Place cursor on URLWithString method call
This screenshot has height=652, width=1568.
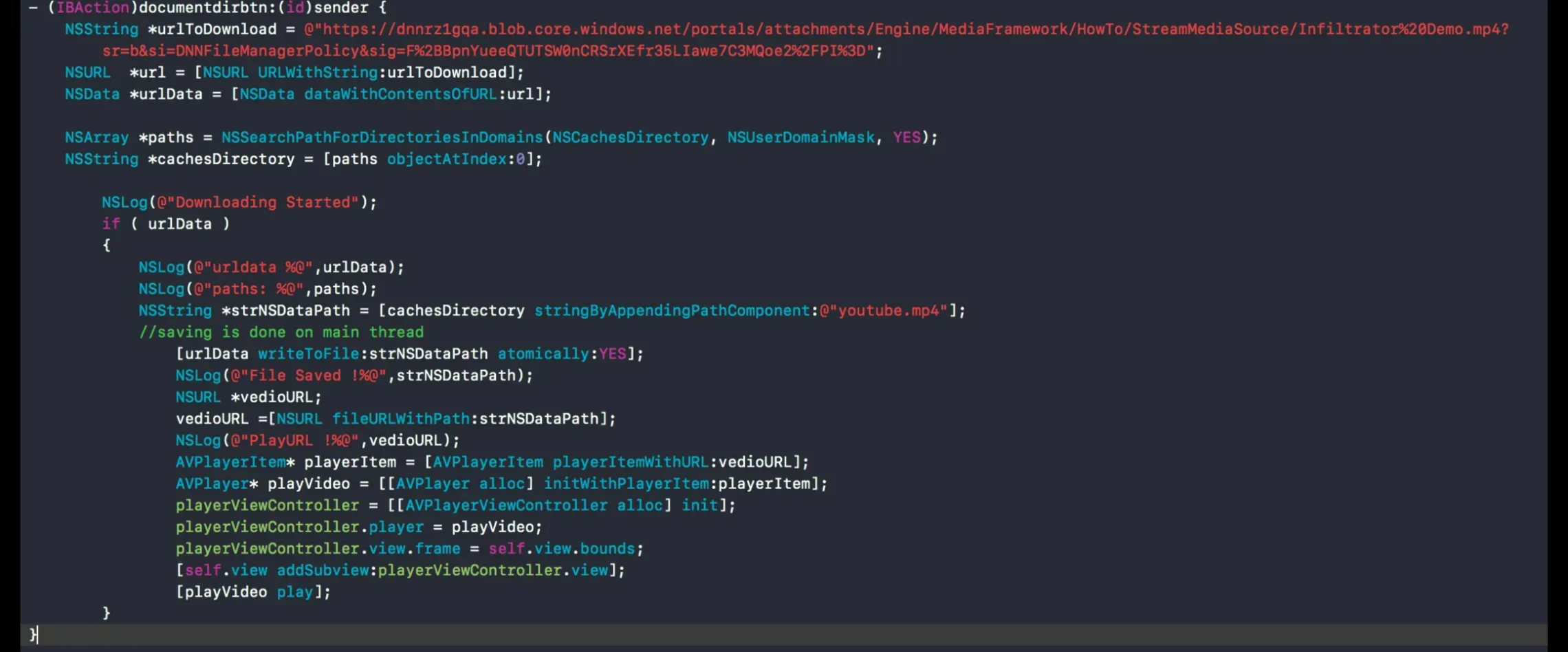tap(317, 72)
